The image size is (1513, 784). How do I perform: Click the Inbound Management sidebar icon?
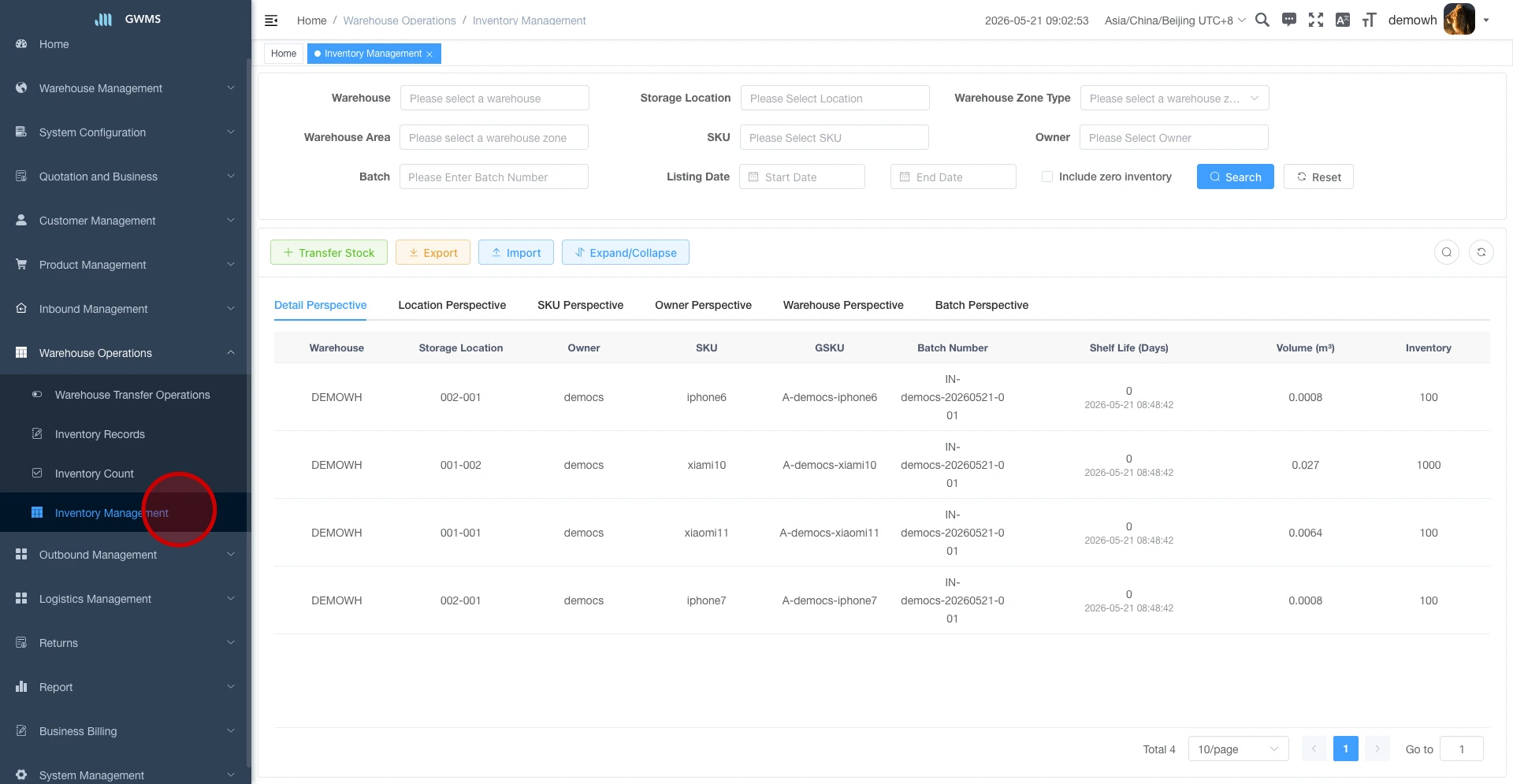click(21, 309)
